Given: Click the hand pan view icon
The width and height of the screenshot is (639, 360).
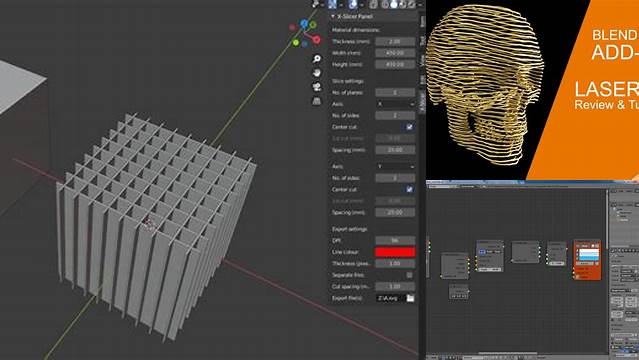Looking at the screenshot, I should coord(316,73).
